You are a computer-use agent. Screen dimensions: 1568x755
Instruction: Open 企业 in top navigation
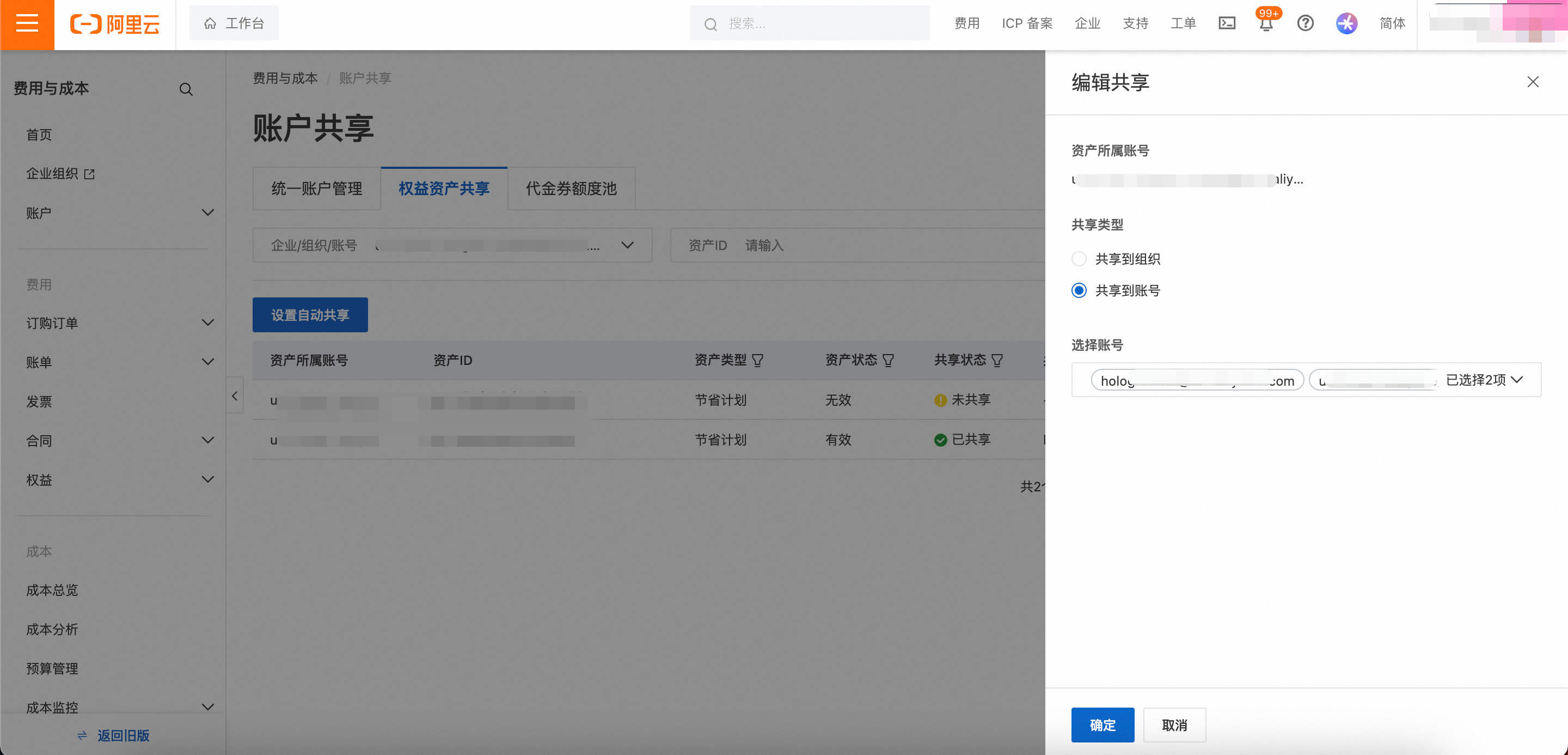1087,24
